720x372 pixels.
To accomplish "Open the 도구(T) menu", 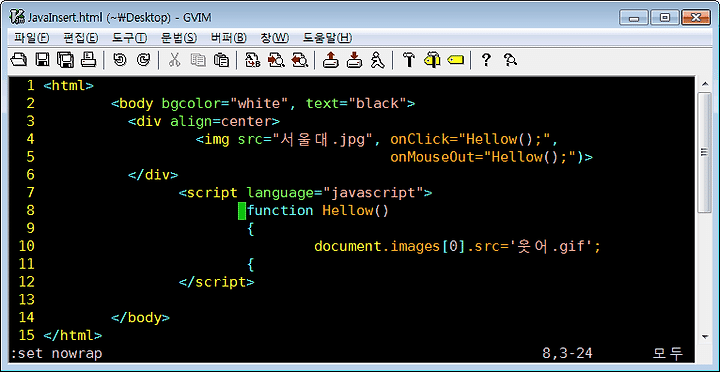I will click(129, 38).
